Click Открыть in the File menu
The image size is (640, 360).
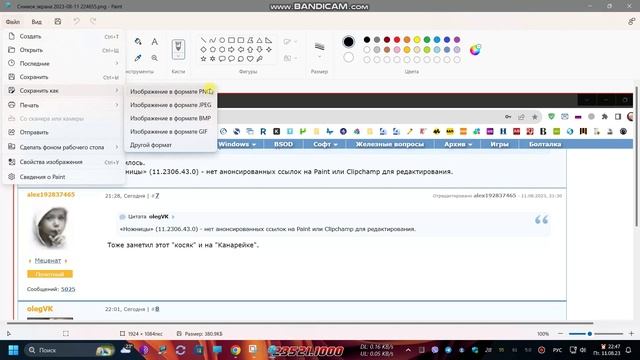64,50
